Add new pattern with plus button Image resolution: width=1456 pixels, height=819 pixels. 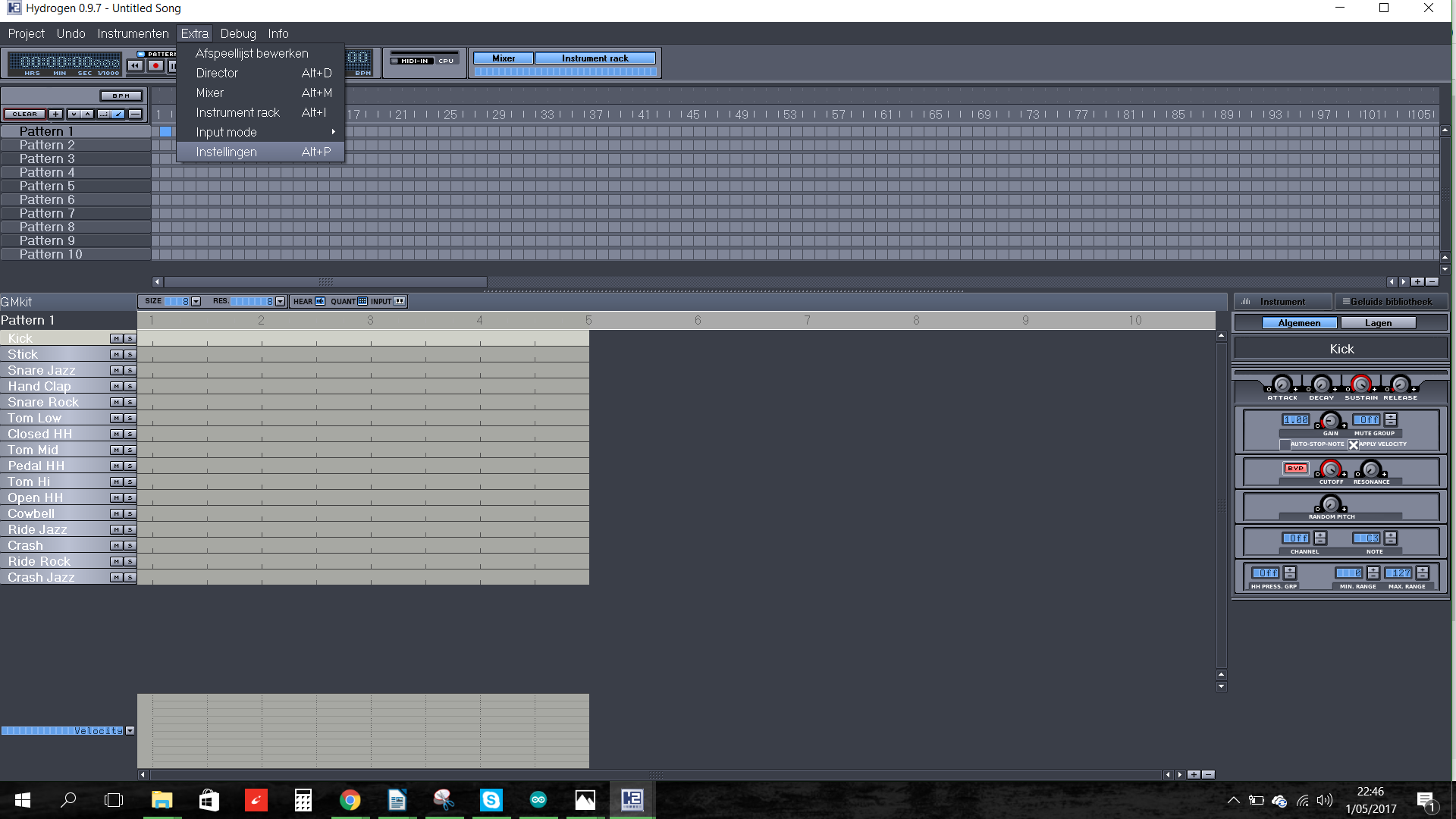point(55,114)
